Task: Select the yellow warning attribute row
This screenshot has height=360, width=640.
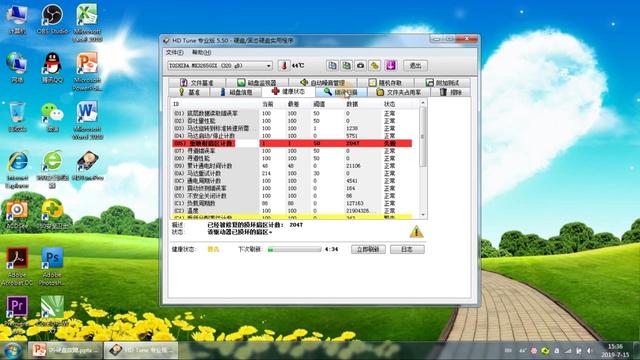Action: tap(292, 217)
